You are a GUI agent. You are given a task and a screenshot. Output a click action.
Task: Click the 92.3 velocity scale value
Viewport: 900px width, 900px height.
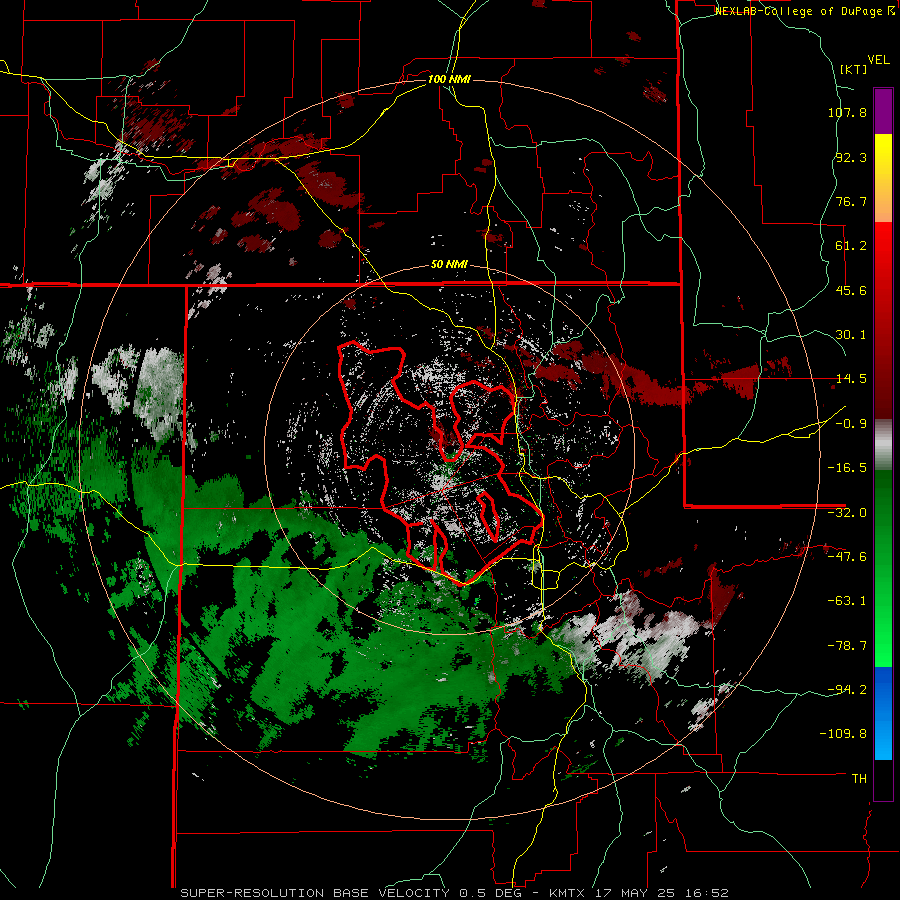(x=851, y=157)
